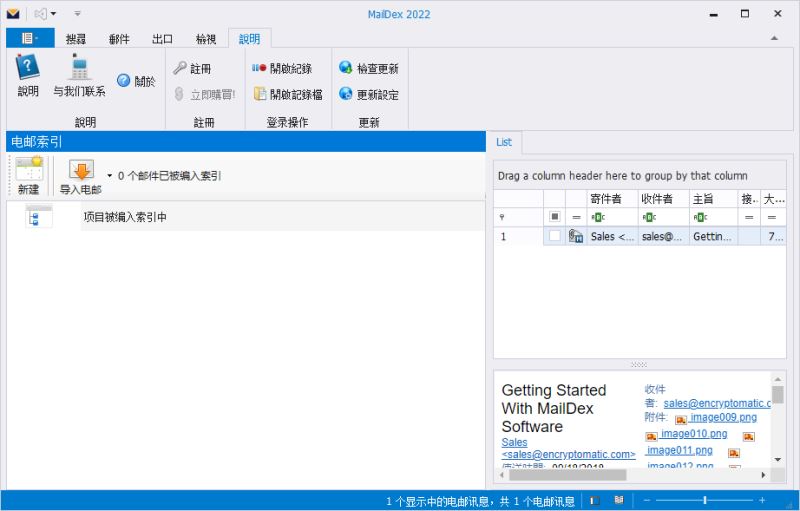Image resolution: width=800 pixels, height=511 pixels.
Task: Click the preview vertical scrollbar down arrow
Action: [778, 459]
